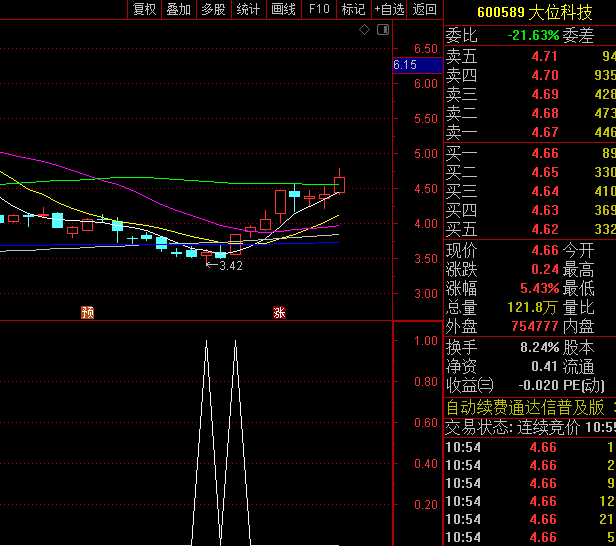Click 返回 to go back
Image resolution: width=616 pixels, height=546 pixels.
coord(425,9)
